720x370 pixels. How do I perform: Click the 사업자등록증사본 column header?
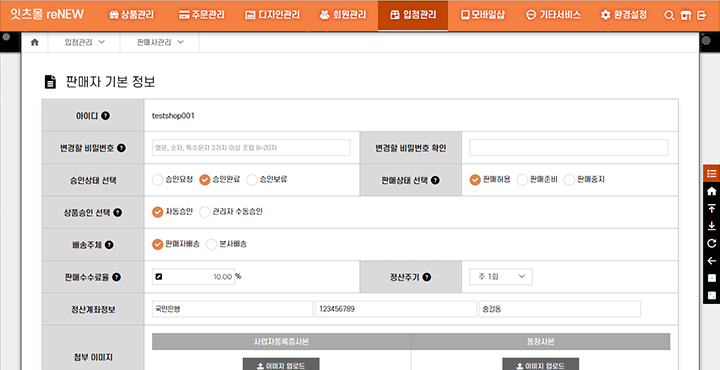tap(281, 342)
